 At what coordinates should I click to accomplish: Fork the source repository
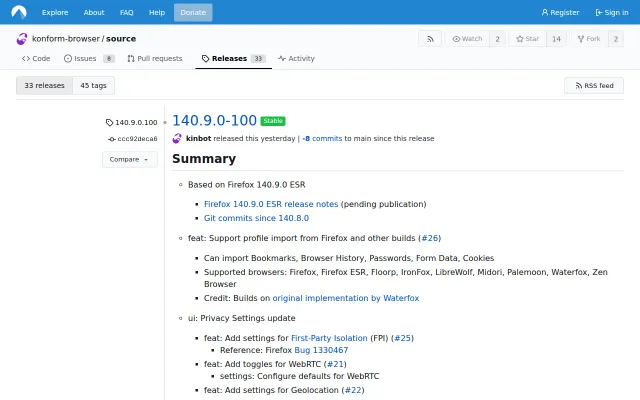tap(589, 39)
